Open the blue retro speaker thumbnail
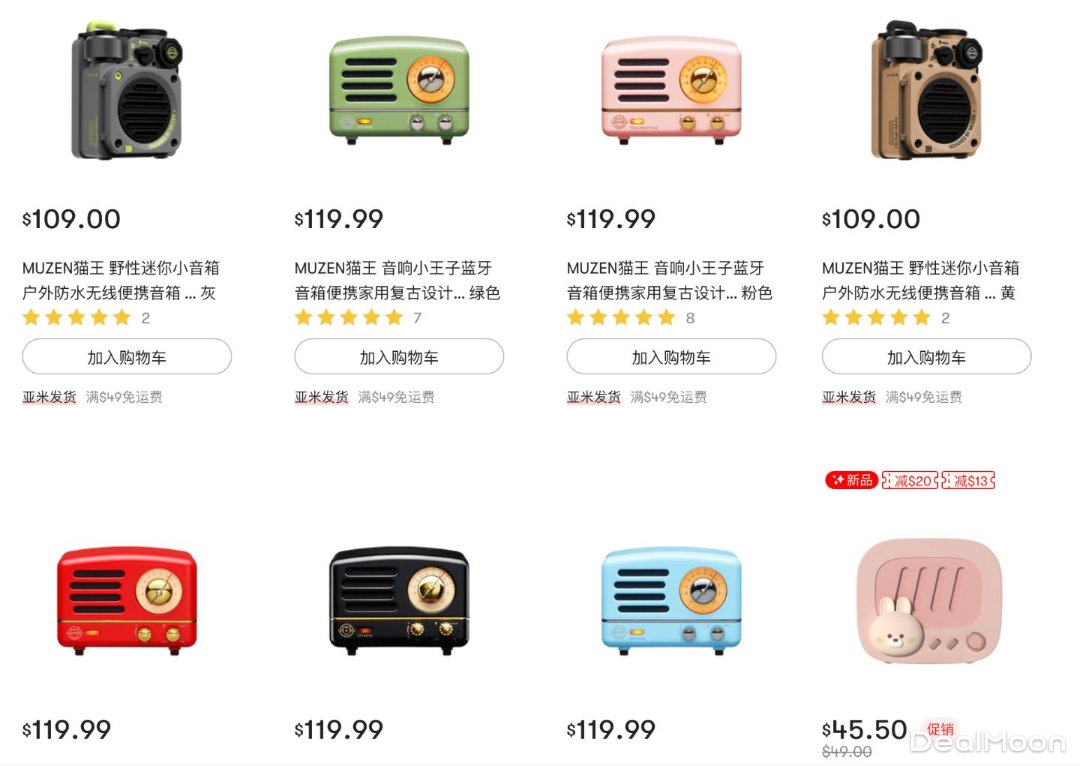 click(671, 600)
